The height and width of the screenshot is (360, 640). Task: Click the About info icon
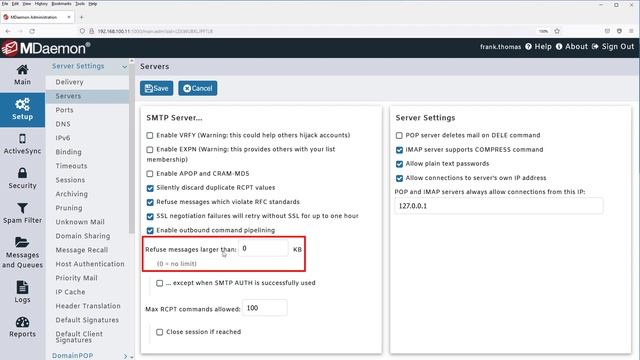point(559,47)
